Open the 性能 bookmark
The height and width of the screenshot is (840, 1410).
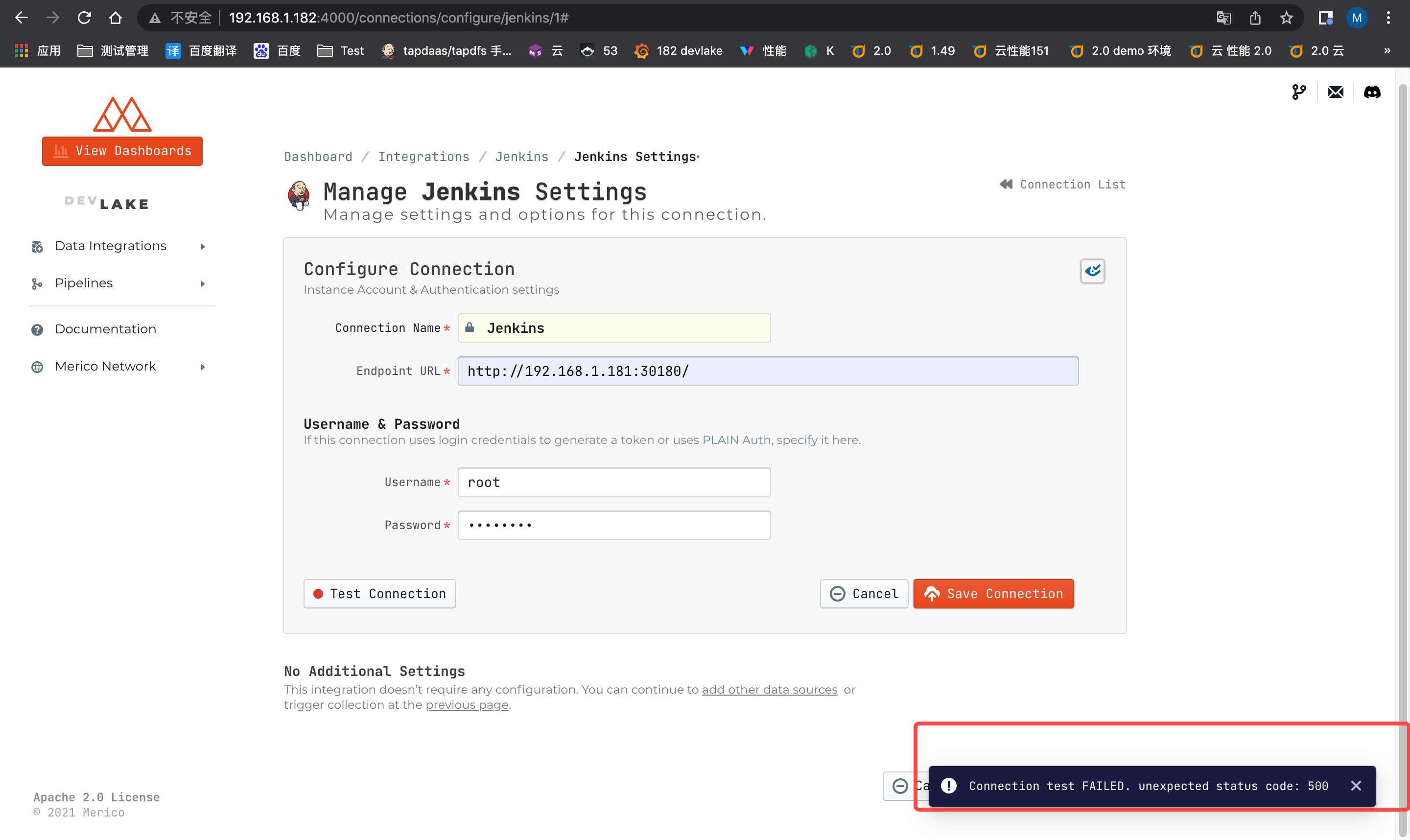click(764, 51)
